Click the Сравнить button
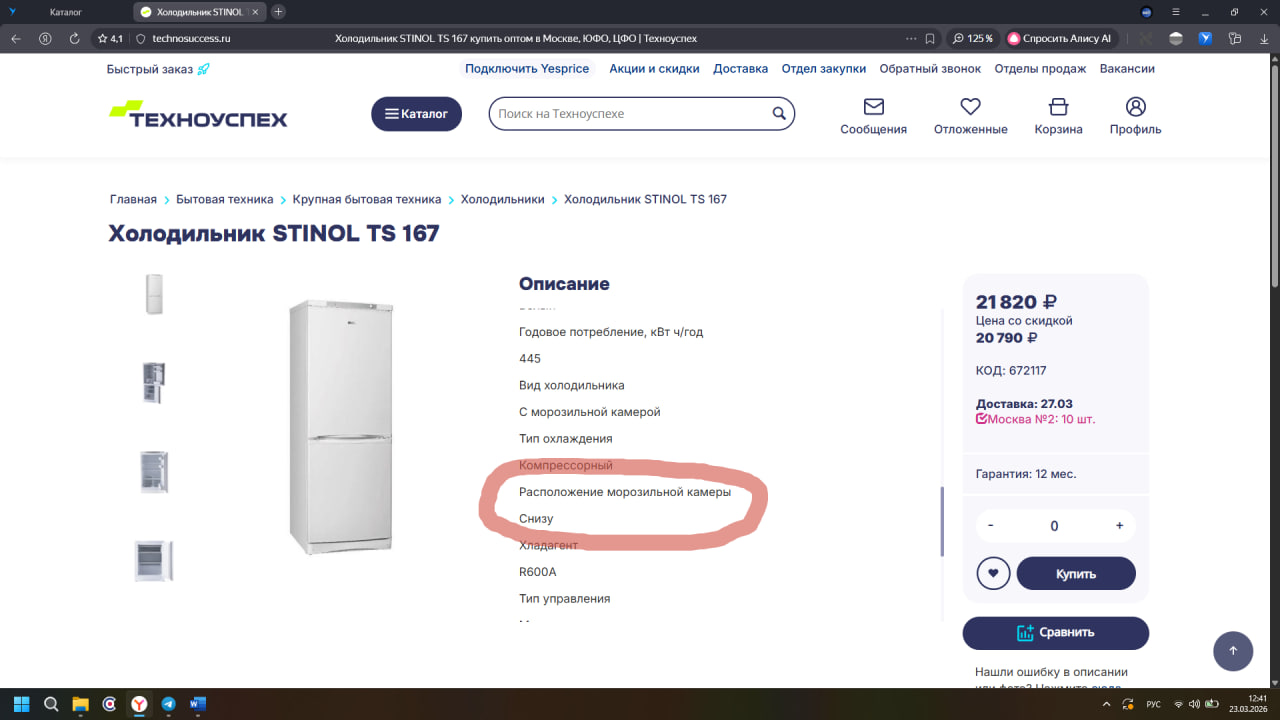The width and height of the screenshot is (1280, 720). (x=1055, y=633)
